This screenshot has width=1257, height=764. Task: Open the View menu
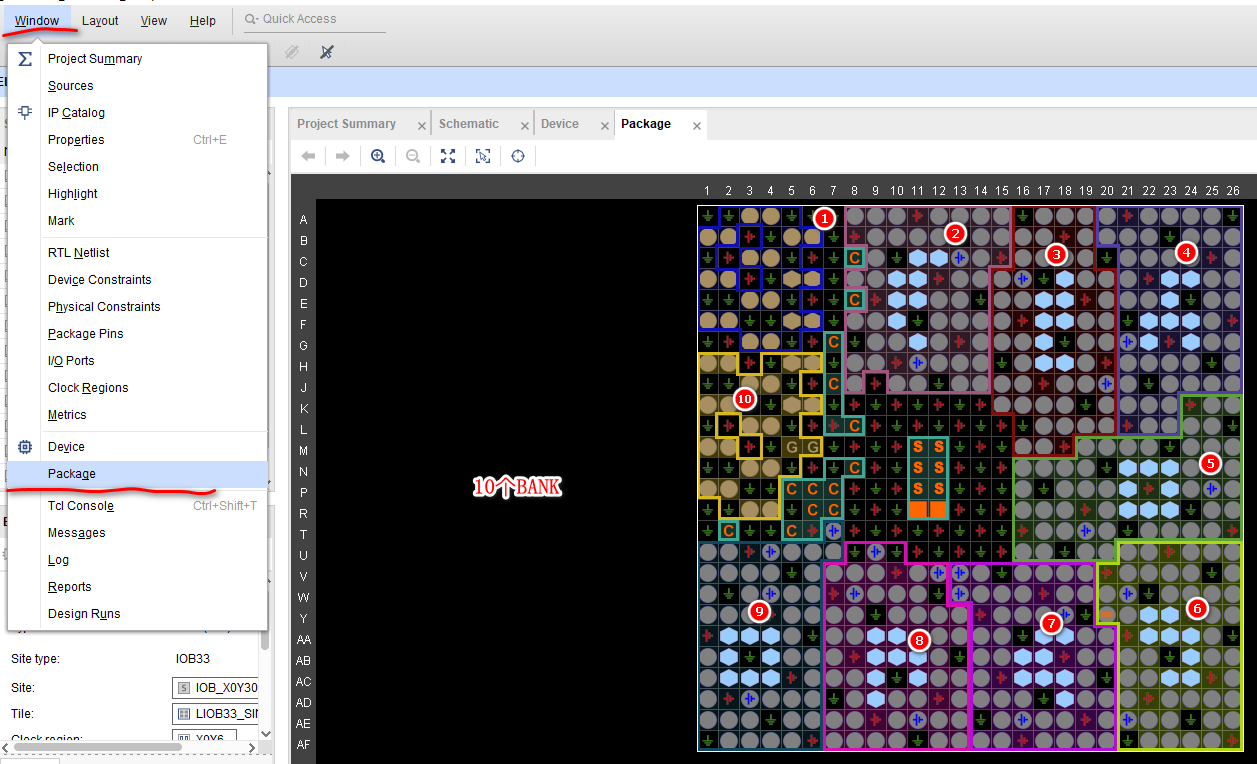pos(154,20)
